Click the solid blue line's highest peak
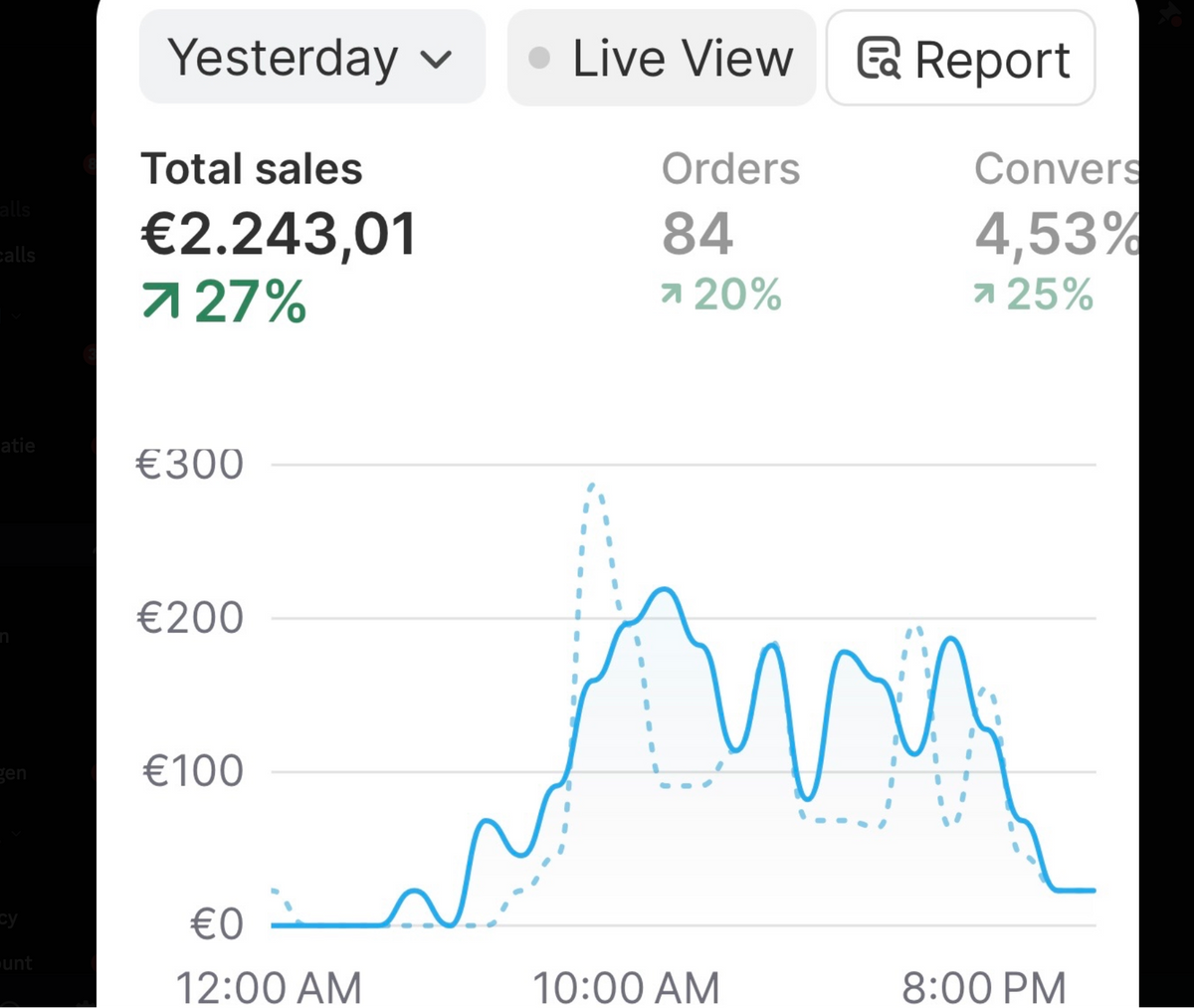This screenshot has width=1194, height=1008. [x=663, y=590]
